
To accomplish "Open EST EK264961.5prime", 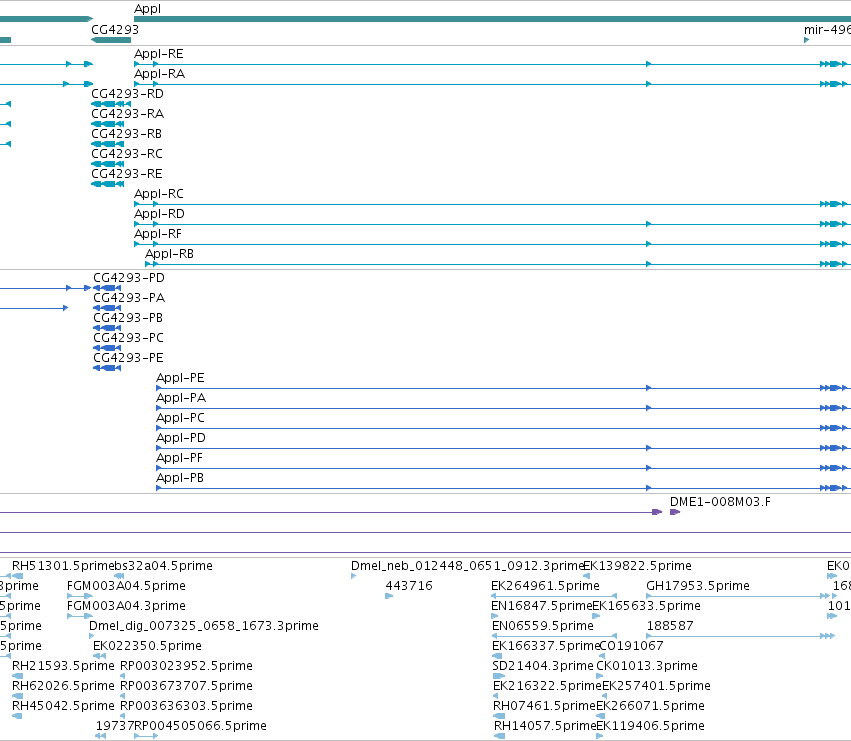I will tap(545, 586).
